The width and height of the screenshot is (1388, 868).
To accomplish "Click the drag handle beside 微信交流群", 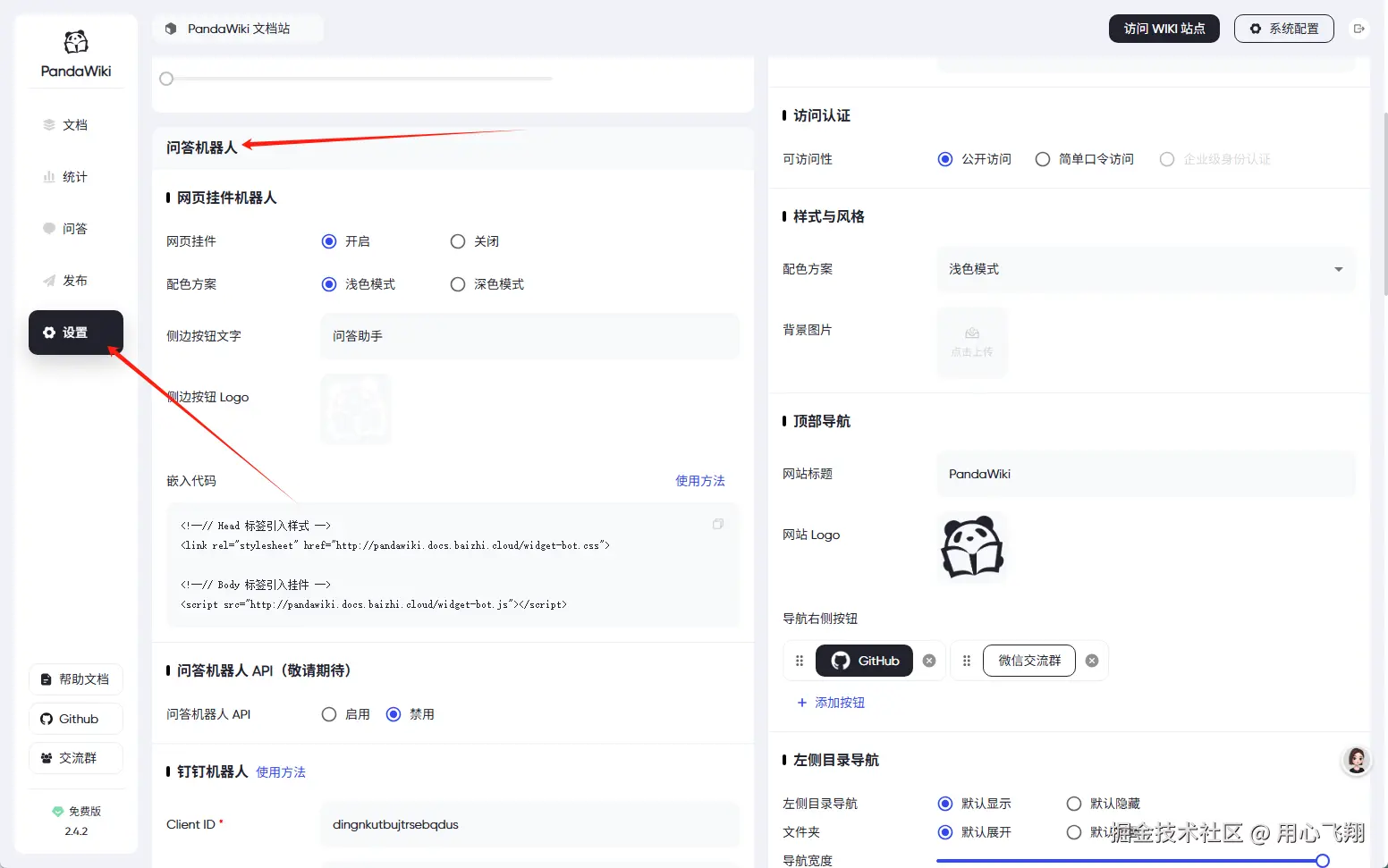I will click(967, 661).
